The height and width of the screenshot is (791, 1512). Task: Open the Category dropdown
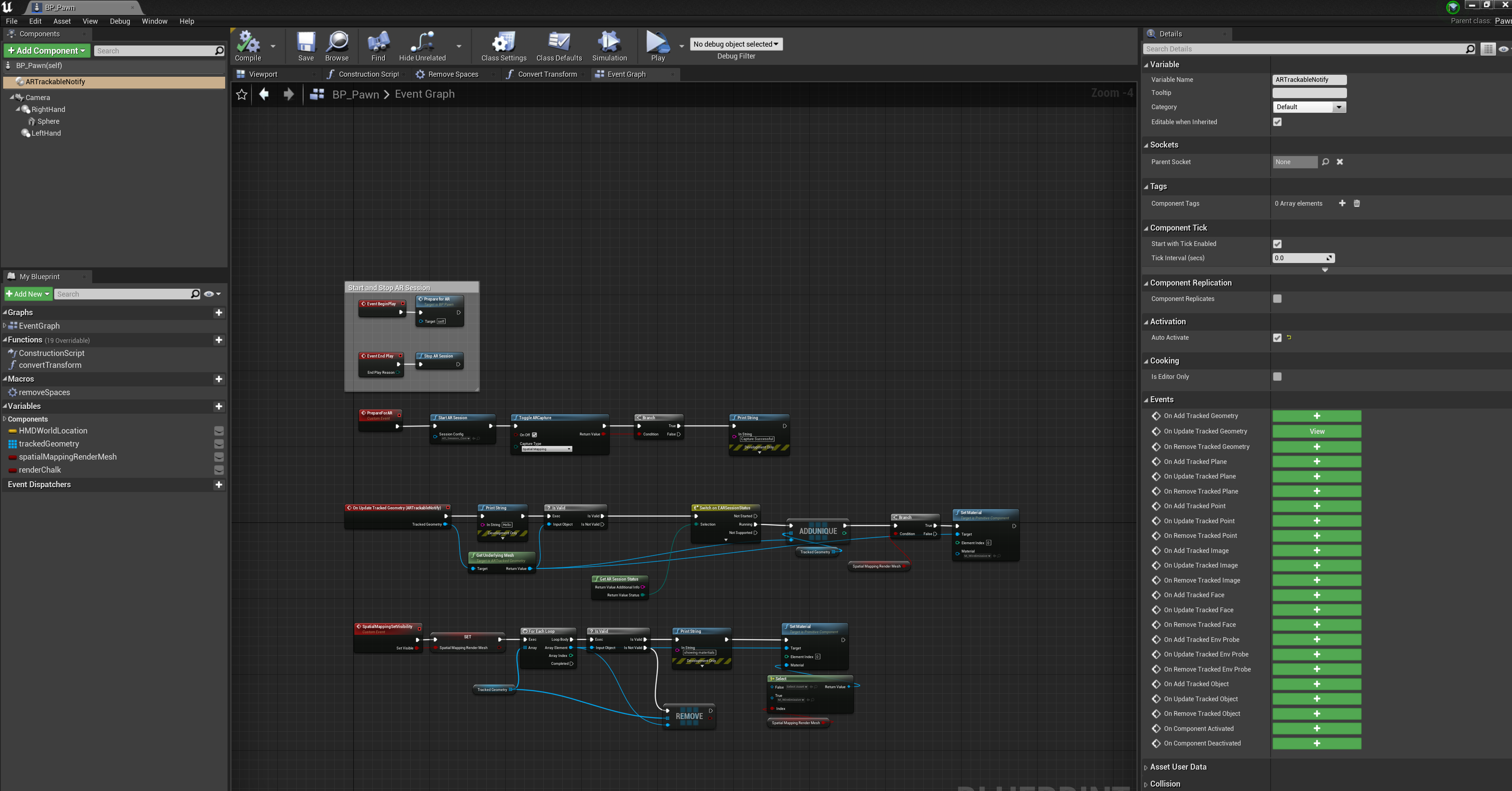(1309, 107)
